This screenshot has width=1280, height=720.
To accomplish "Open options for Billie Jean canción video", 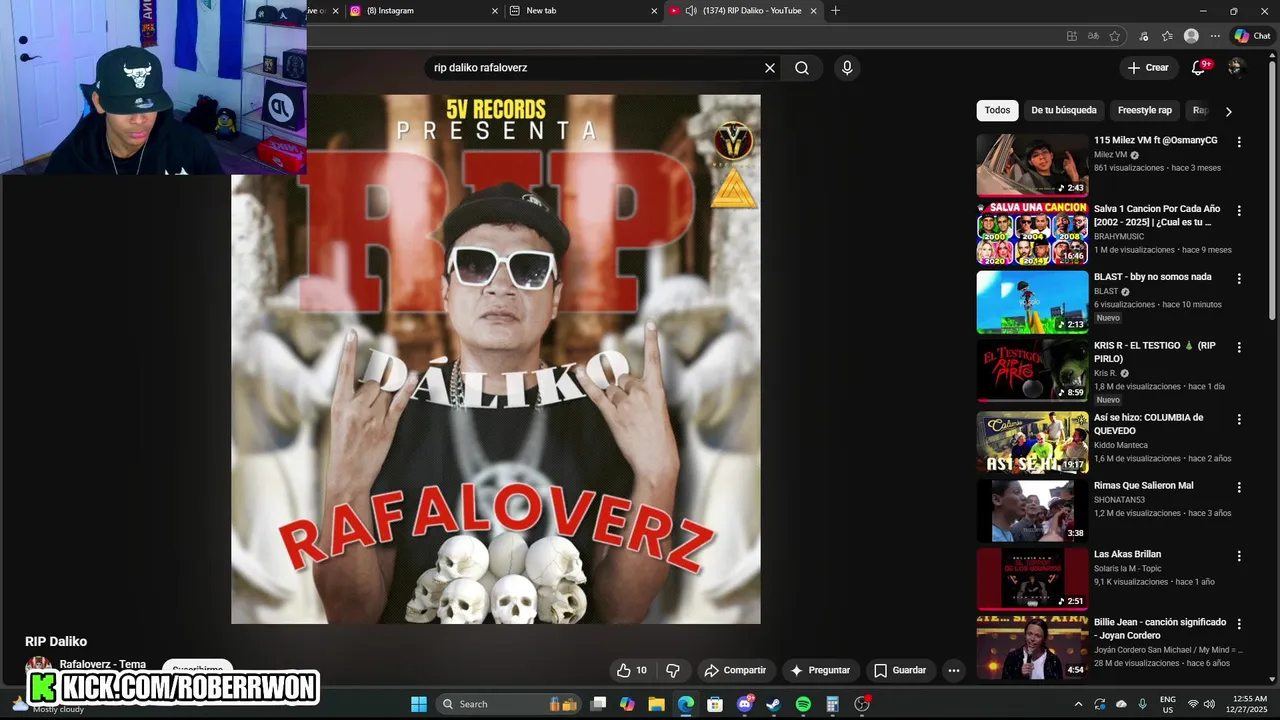I will coord(1239,624).
